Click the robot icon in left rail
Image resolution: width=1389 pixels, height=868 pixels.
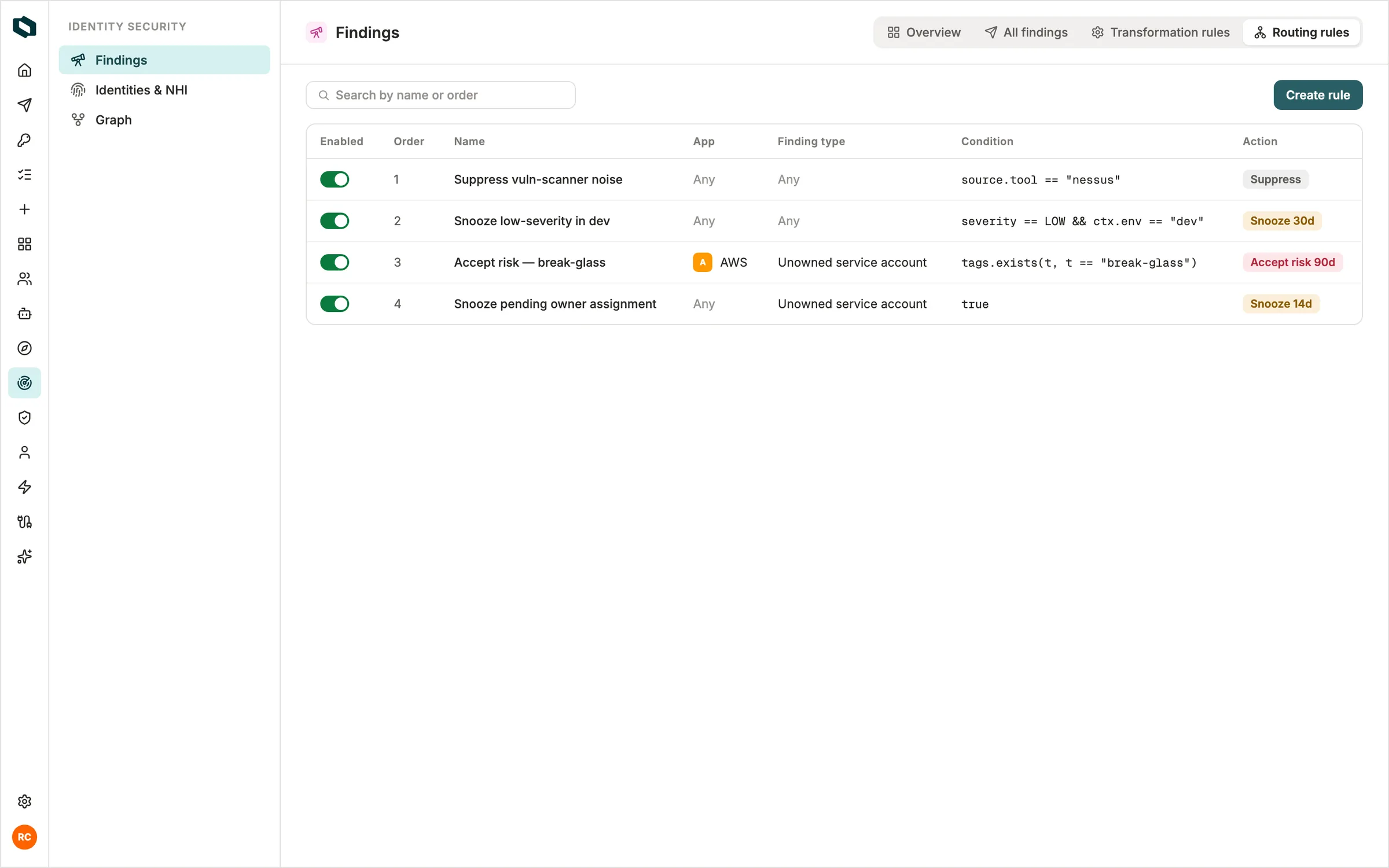(x=24, y=314)
